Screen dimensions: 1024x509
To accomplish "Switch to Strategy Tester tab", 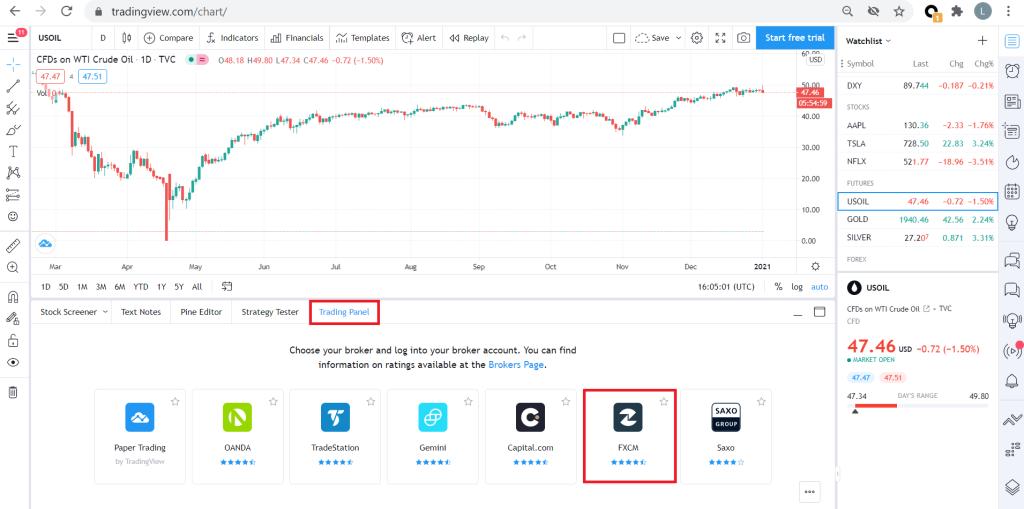I will [270, 312].
